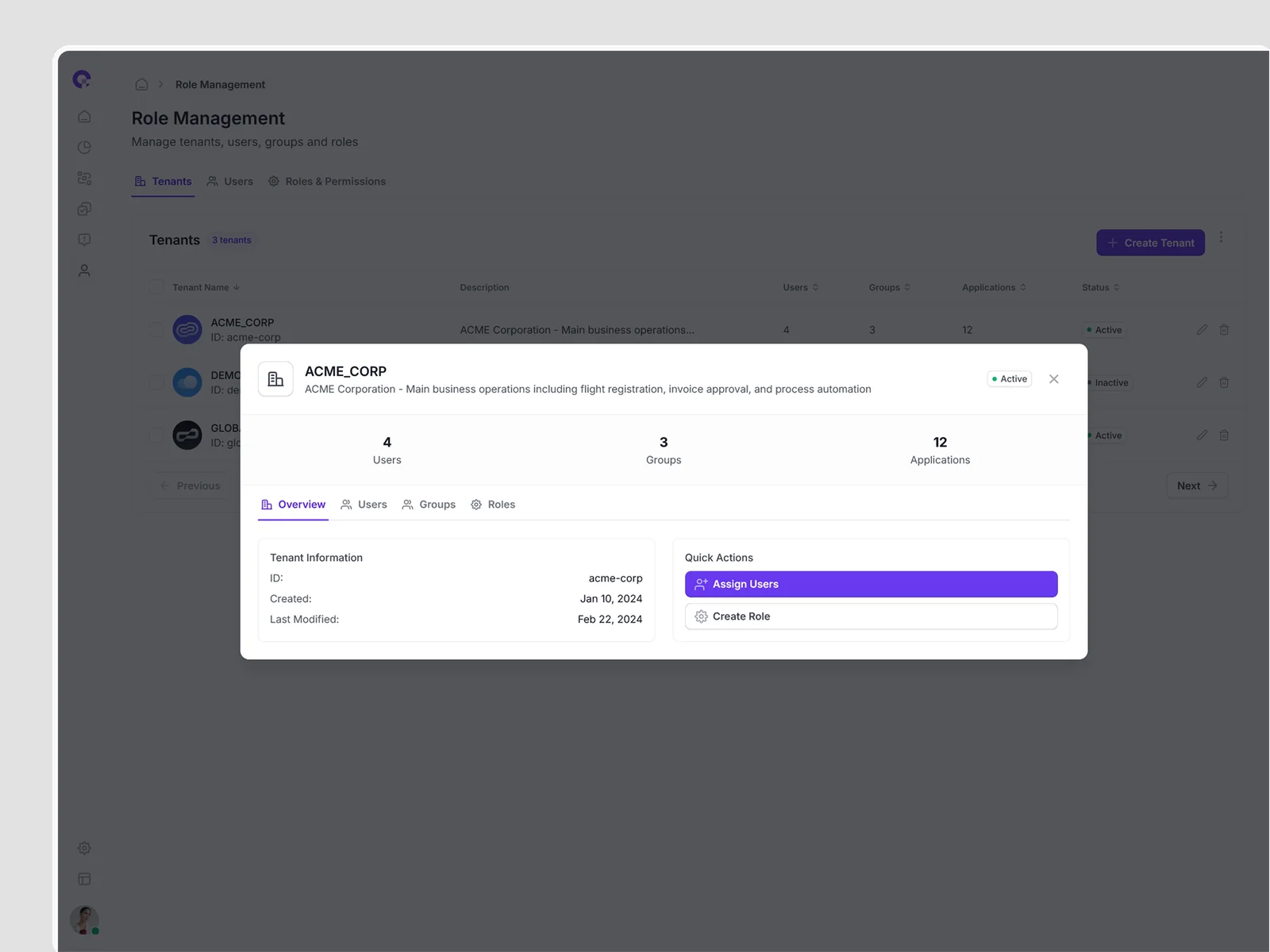
Task: Open settings gear icon in sidebar
Action: point(84,848)
